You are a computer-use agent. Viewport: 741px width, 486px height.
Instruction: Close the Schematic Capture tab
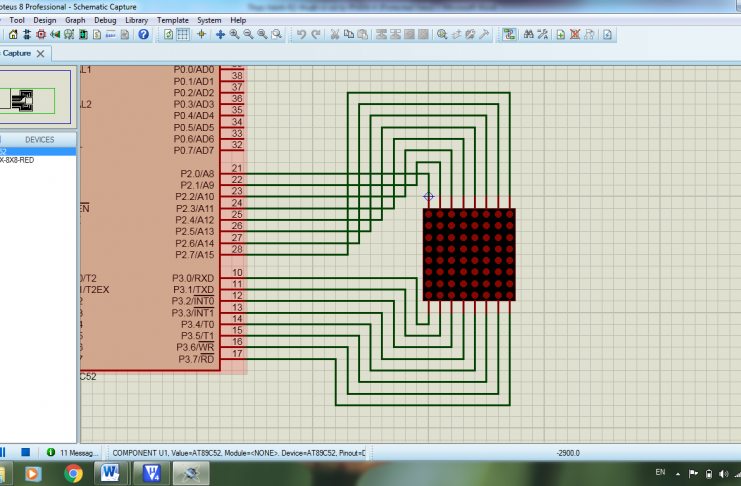point(41,53)
